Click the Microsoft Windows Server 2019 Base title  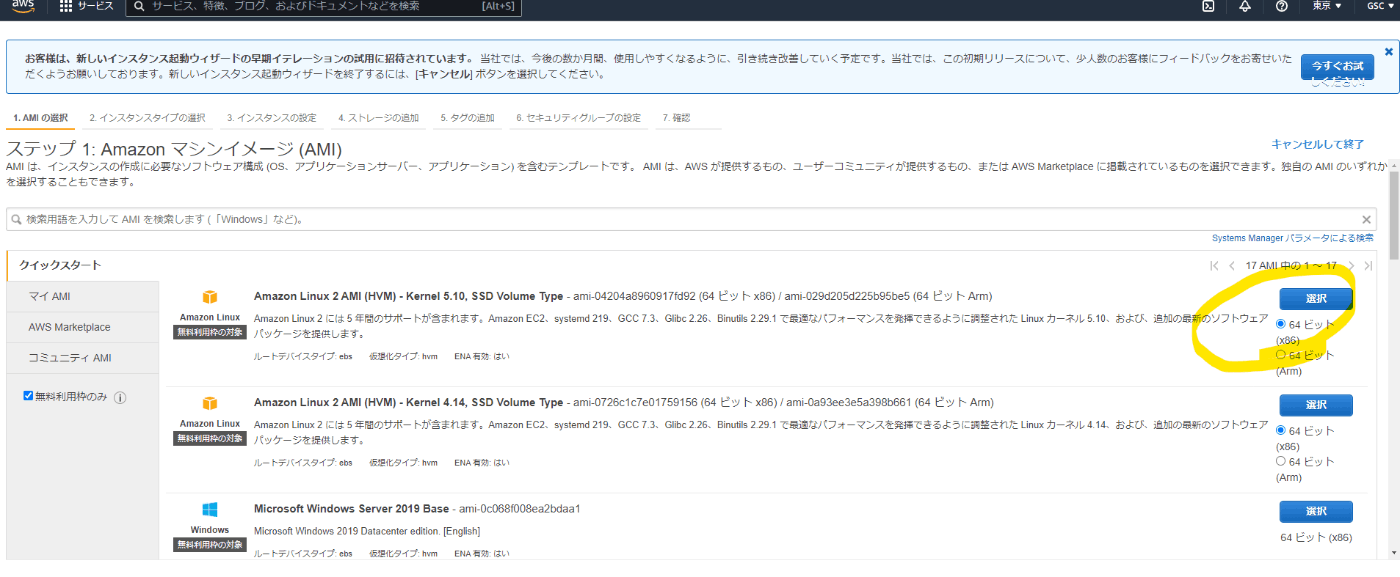click(x=351, y=508)
